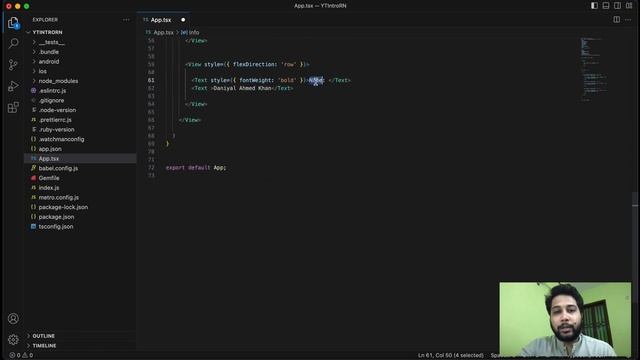This screenshot has height=360, width=640.
Task: Click line number 61 in gutter
Action: pos(151,80)
